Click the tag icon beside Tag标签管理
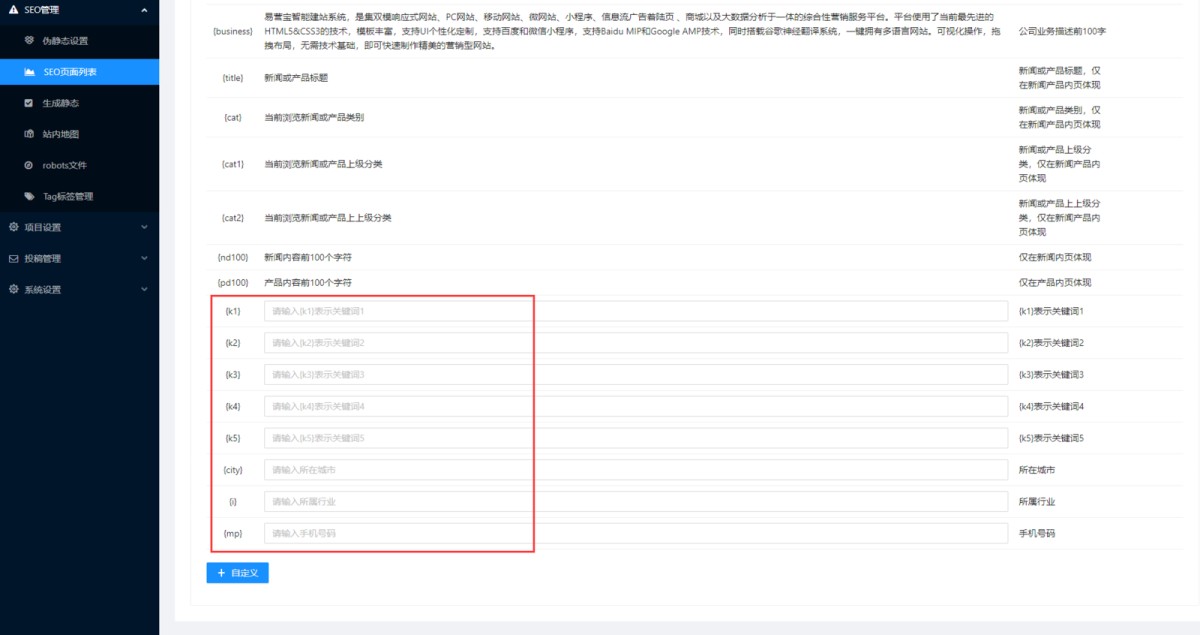 pos(30,196)
